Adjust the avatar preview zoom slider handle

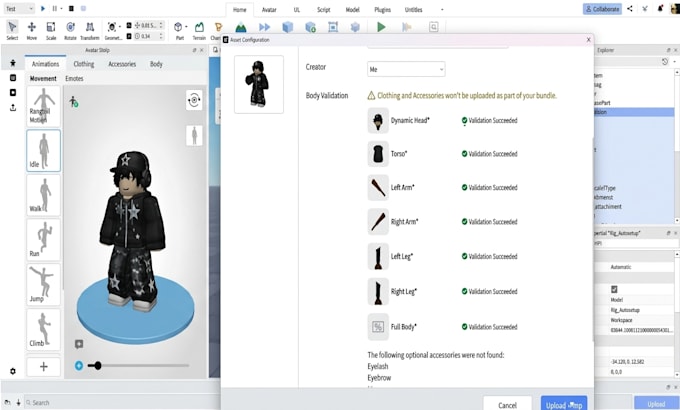tap(98, 366)
